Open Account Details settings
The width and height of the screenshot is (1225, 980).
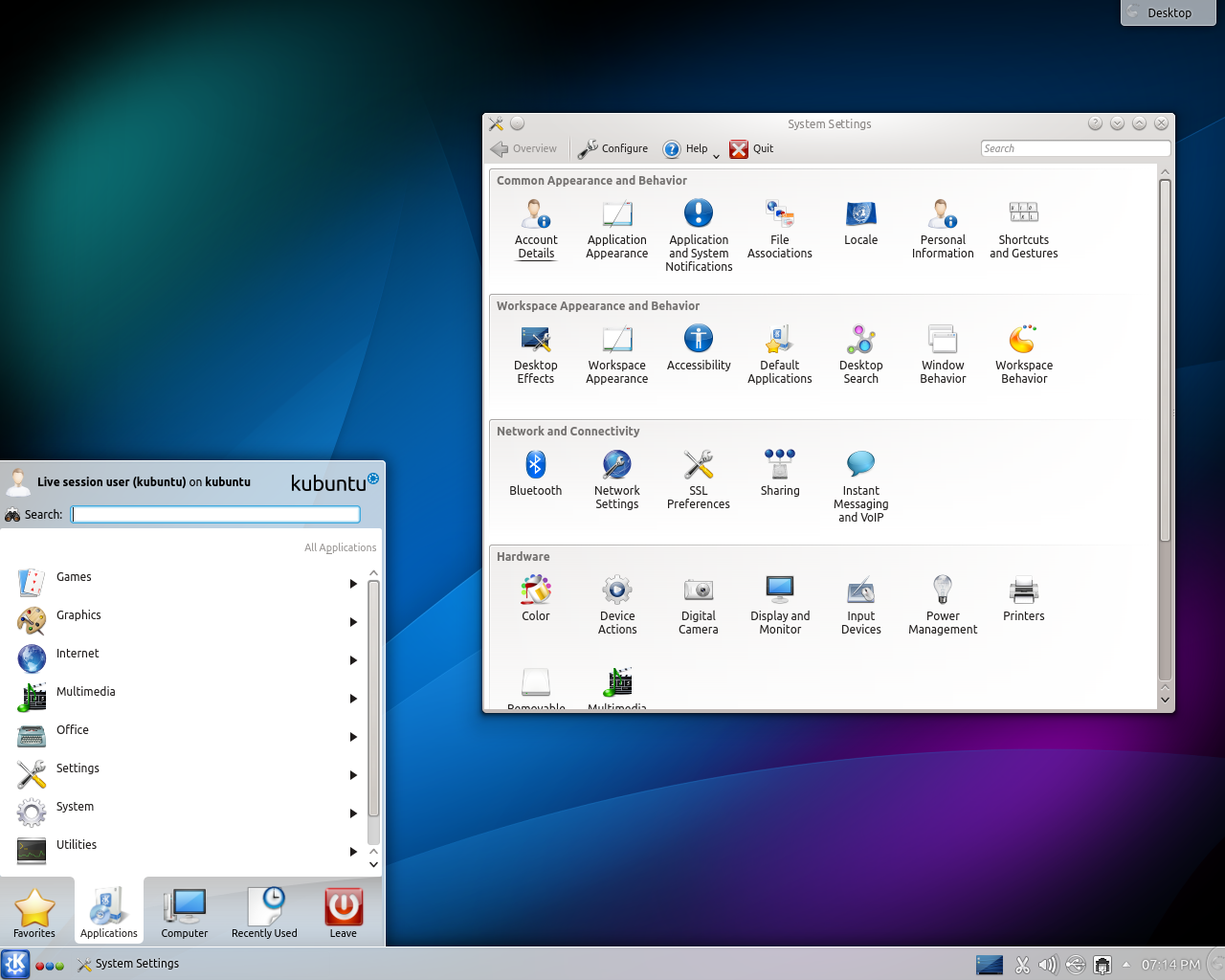coord(536,230)
